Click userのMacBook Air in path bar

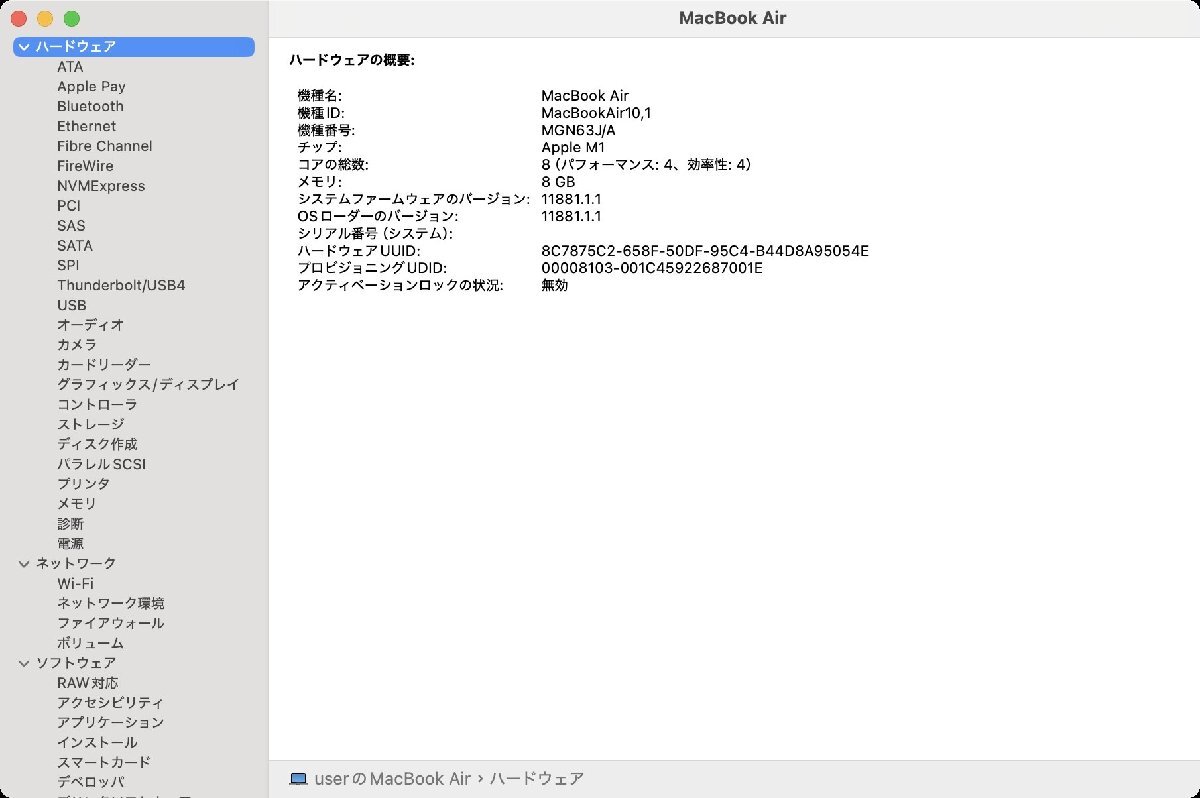393,778
